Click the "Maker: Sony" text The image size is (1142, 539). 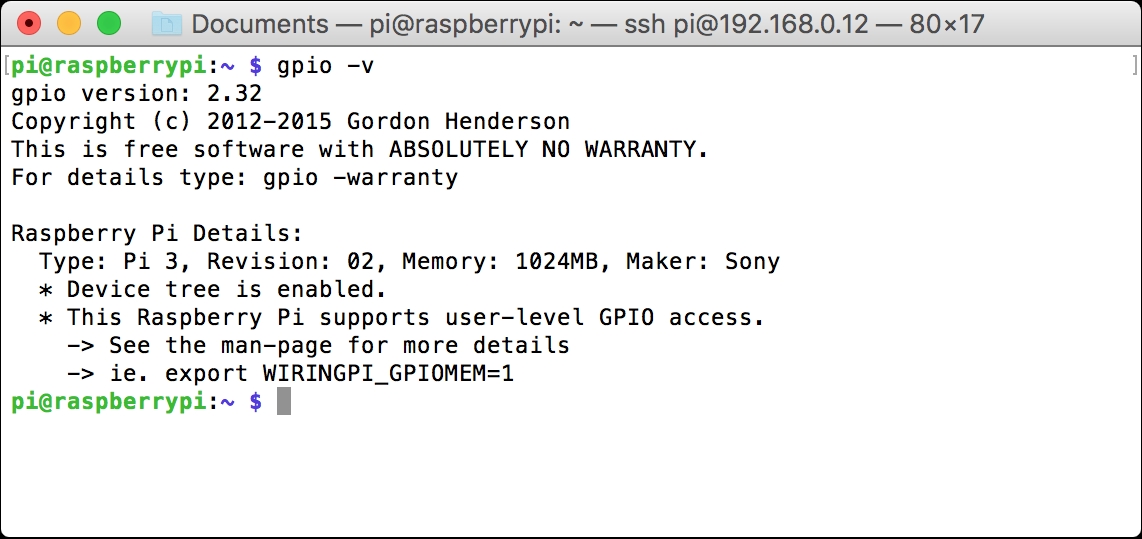702,262
